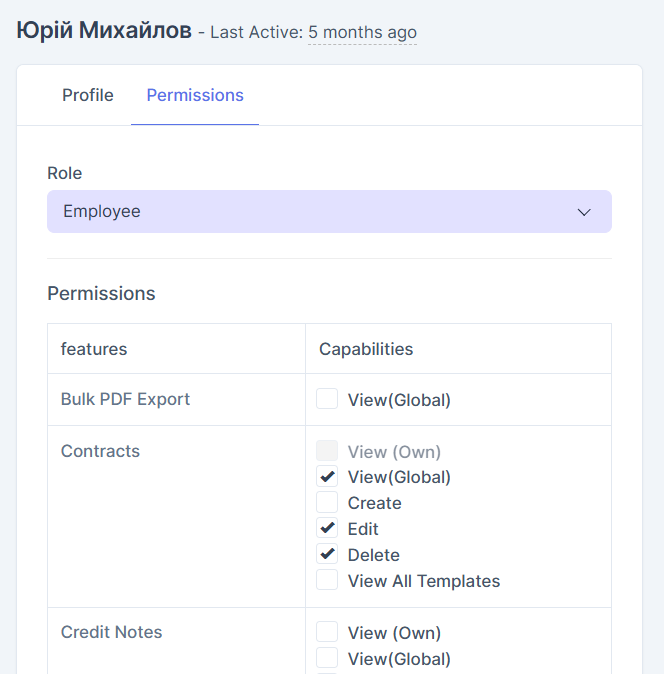Uncheck Contracts View(Global) checkbox

(x=327, y=477)
